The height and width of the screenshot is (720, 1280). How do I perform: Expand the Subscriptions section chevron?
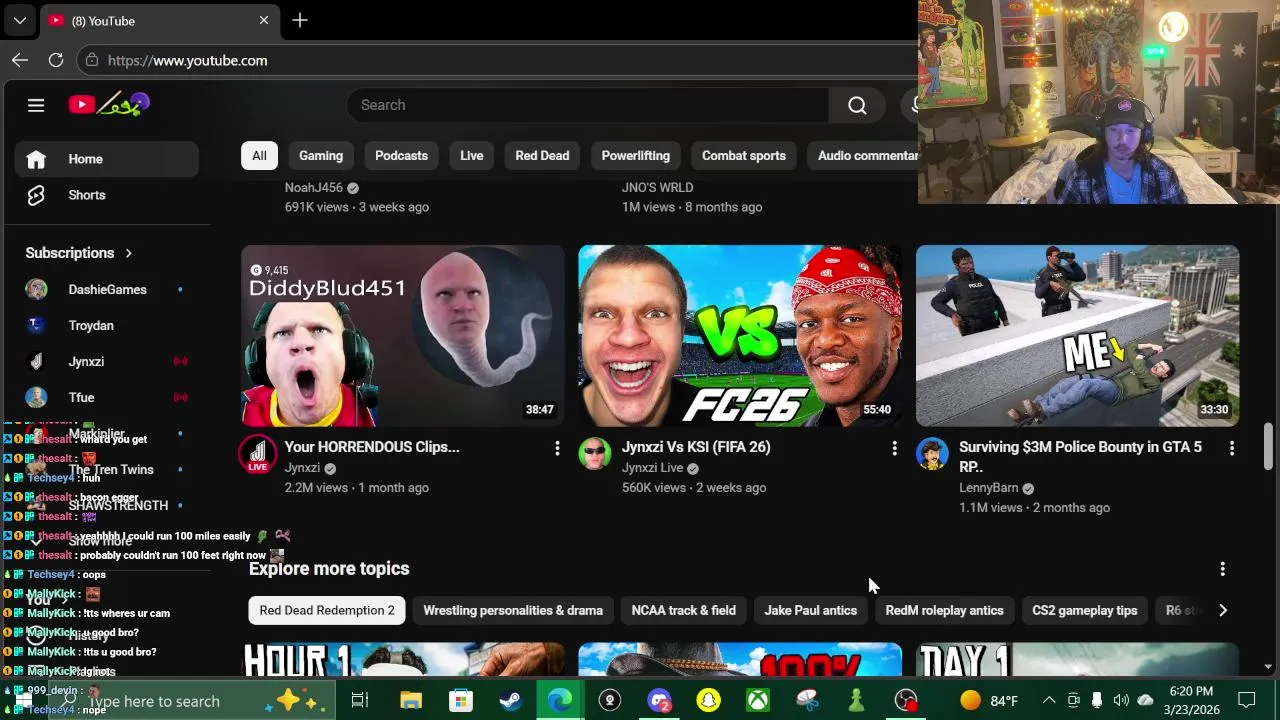pos(128,253)
